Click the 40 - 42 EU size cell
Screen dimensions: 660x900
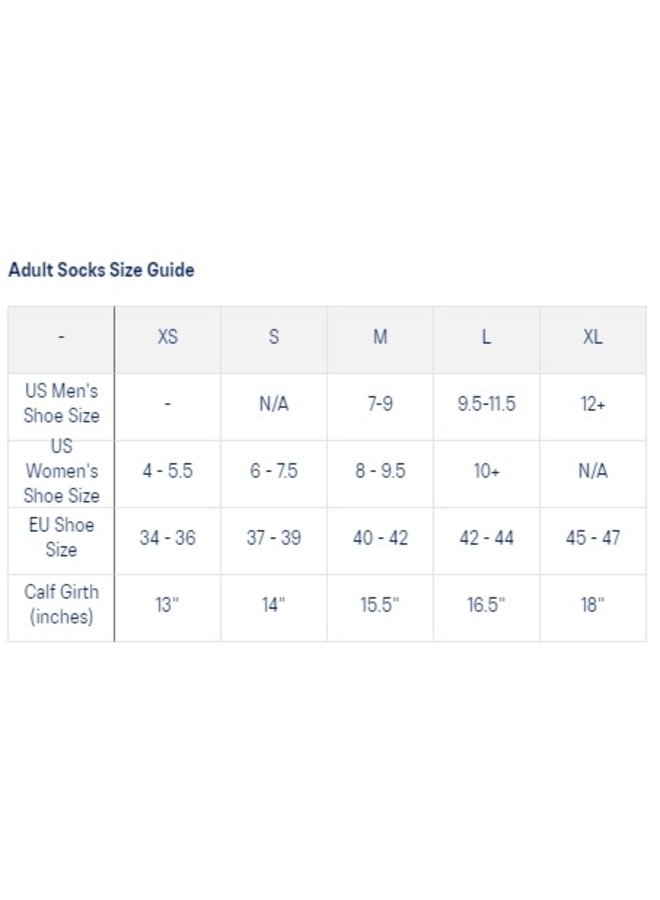pyautogui.click(x=380, y=538)
